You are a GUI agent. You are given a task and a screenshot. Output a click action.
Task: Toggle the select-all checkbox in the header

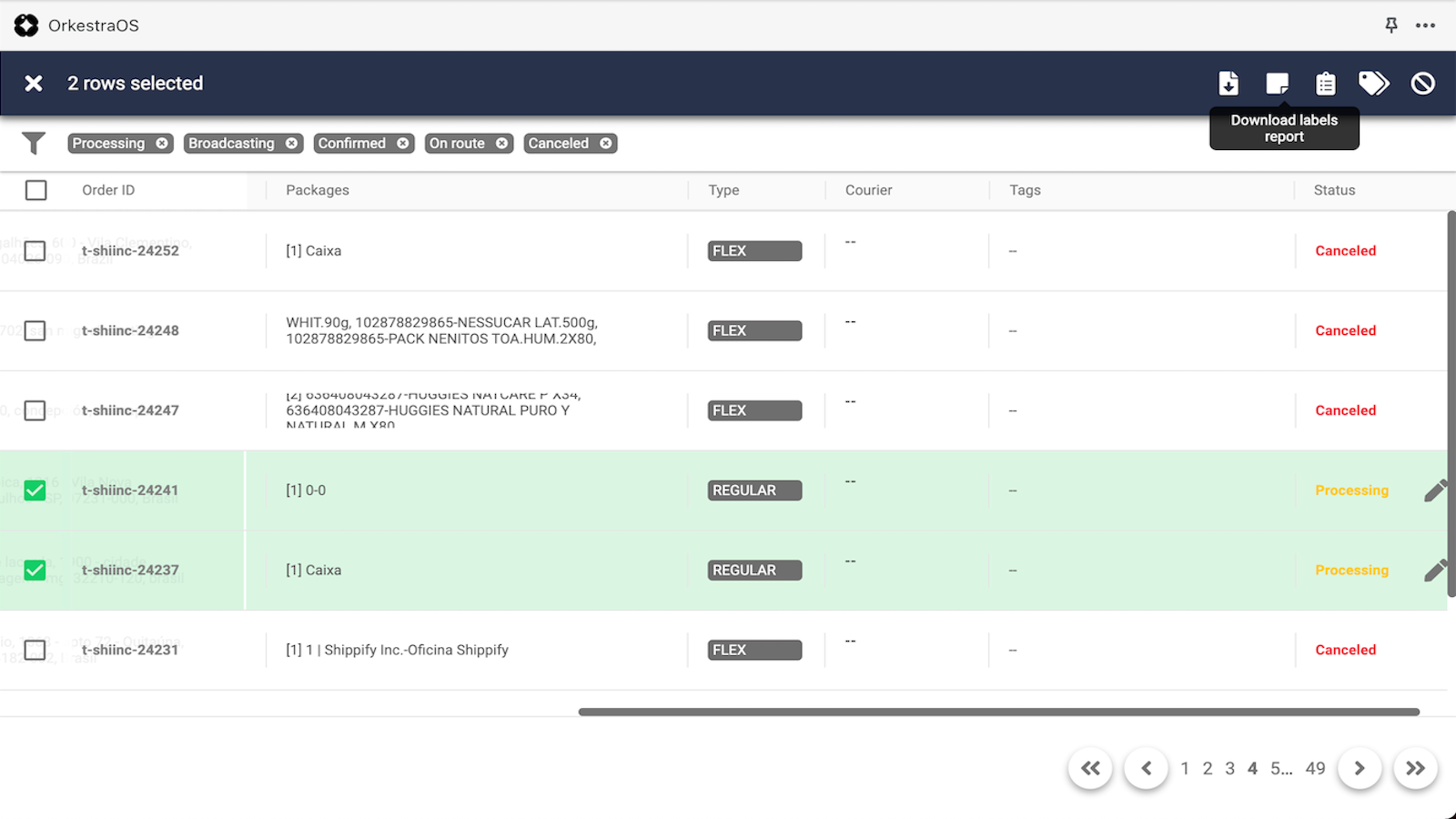35,190
